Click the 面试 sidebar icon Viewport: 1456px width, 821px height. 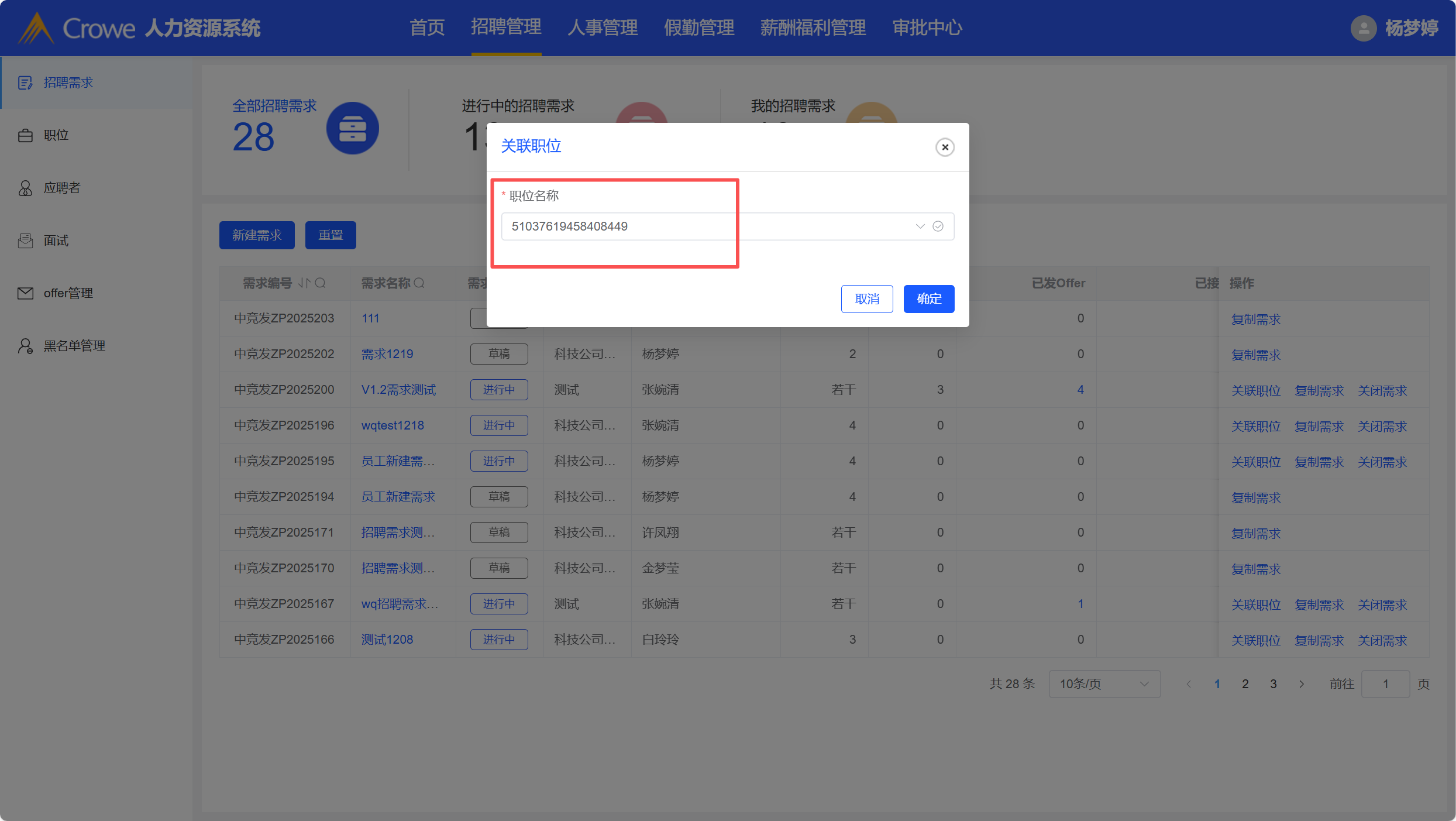click(x=25, y=241)
